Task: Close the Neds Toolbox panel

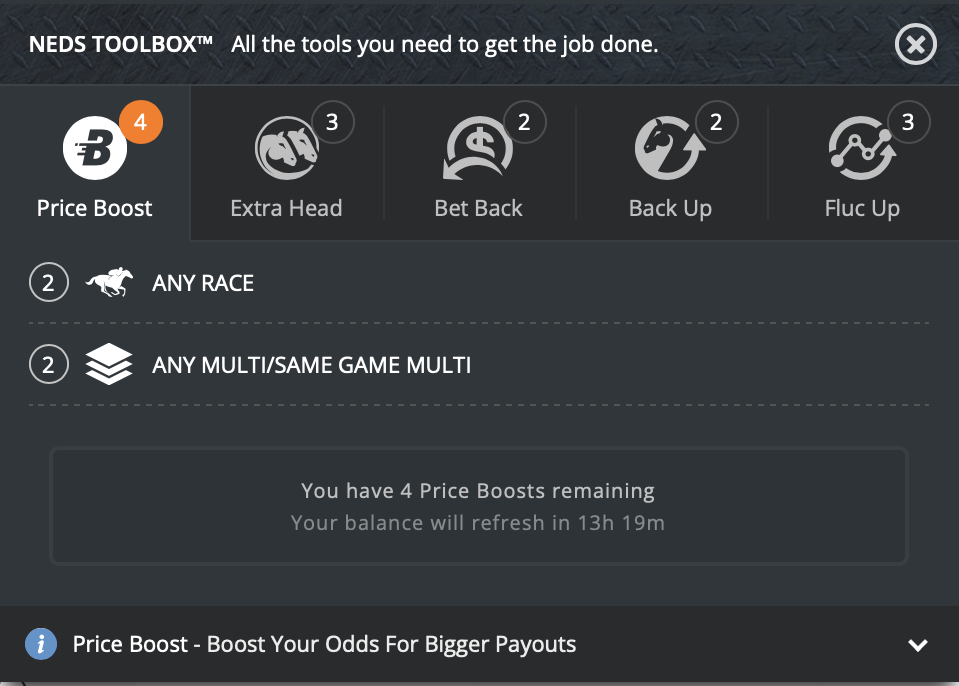Action: pyautogui.click(x=916, y=44)
